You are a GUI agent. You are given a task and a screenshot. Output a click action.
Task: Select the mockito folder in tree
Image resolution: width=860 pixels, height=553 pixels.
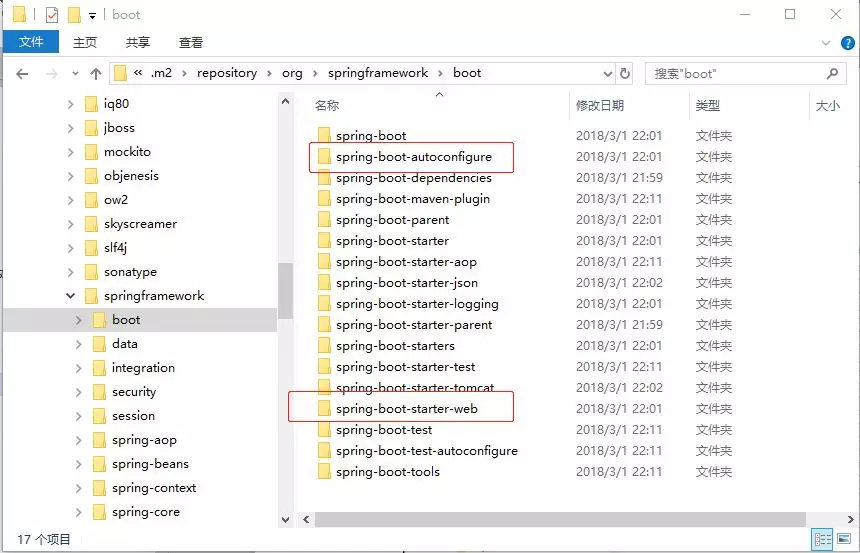127,151
